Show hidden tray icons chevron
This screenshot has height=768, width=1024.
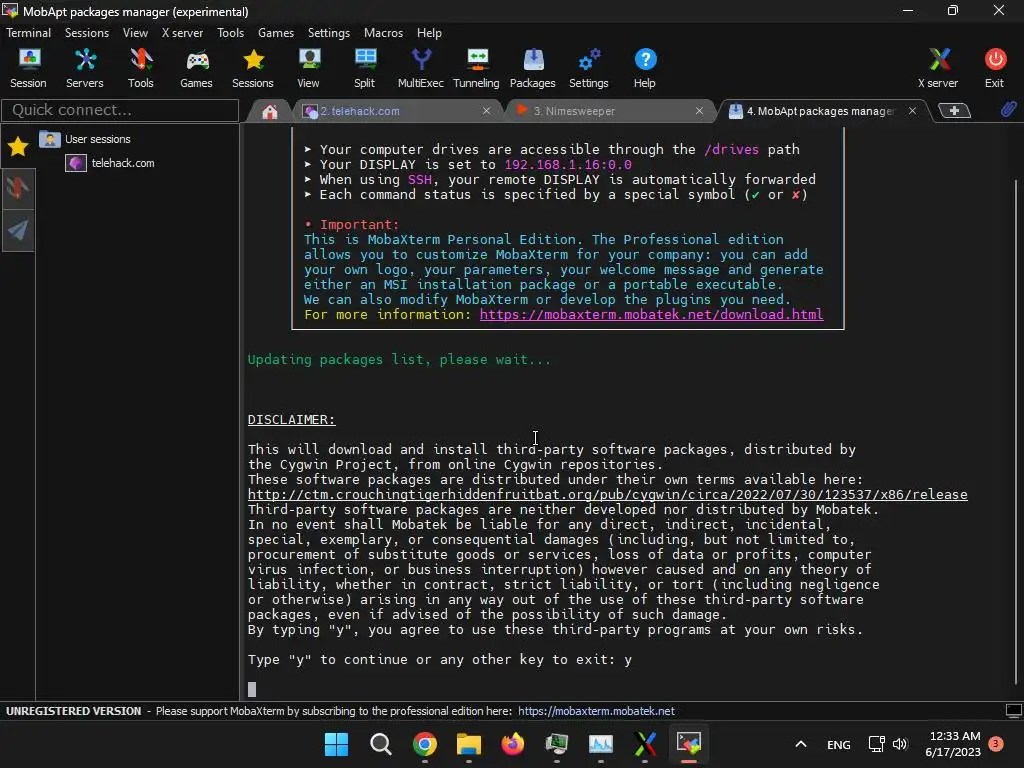click(x=801, y=744)
